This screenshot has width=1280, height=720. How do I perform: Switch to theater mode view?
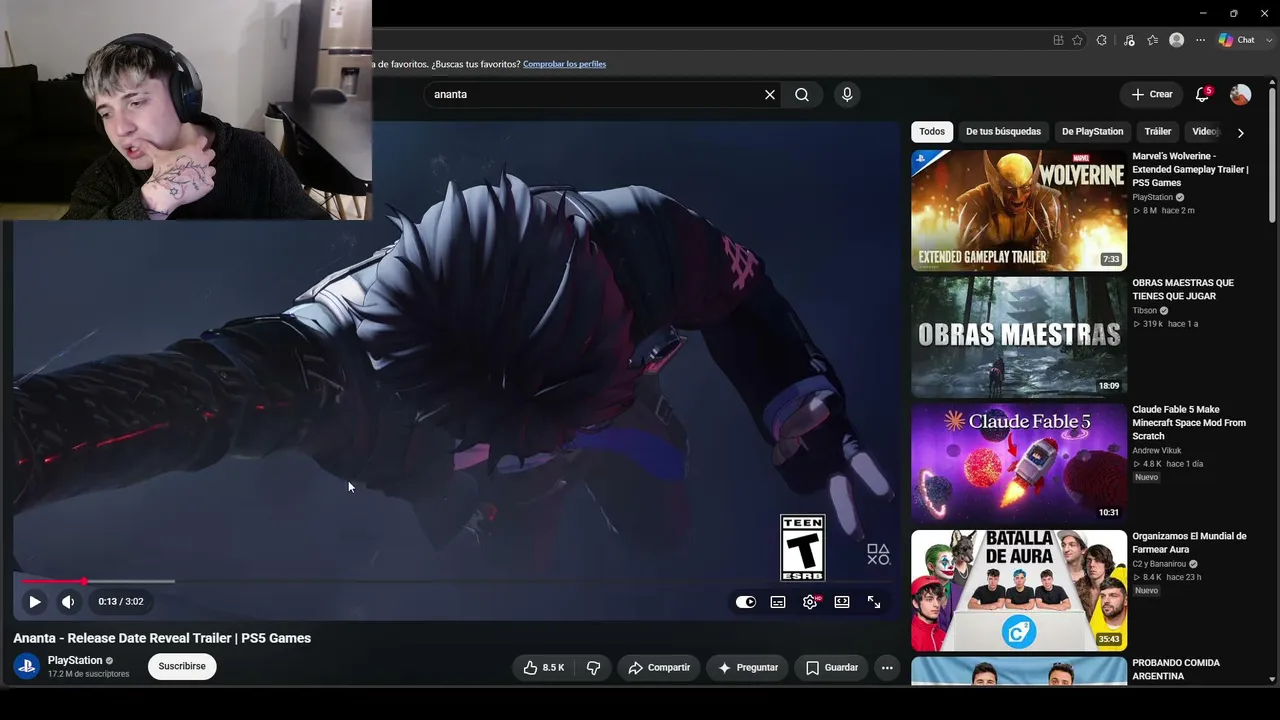[x=842, y=602]
